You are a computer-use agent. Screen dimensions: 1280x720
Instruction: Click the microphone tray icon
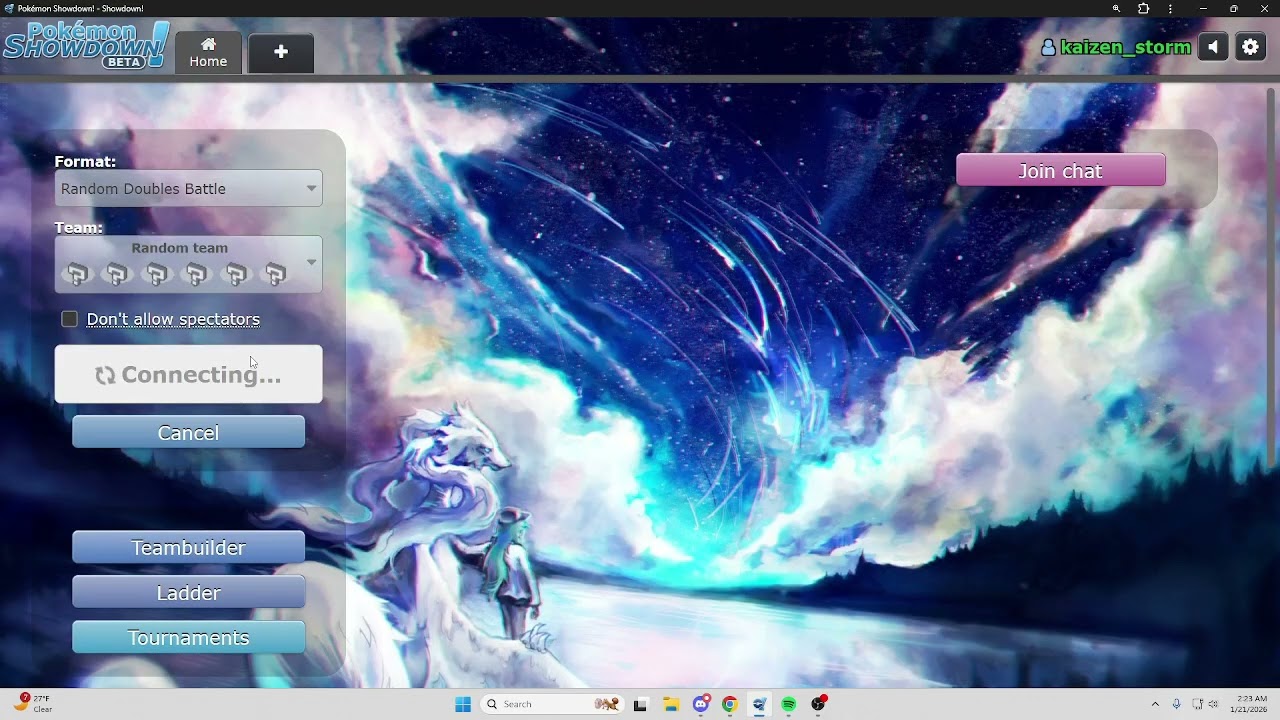point(1176,704)
